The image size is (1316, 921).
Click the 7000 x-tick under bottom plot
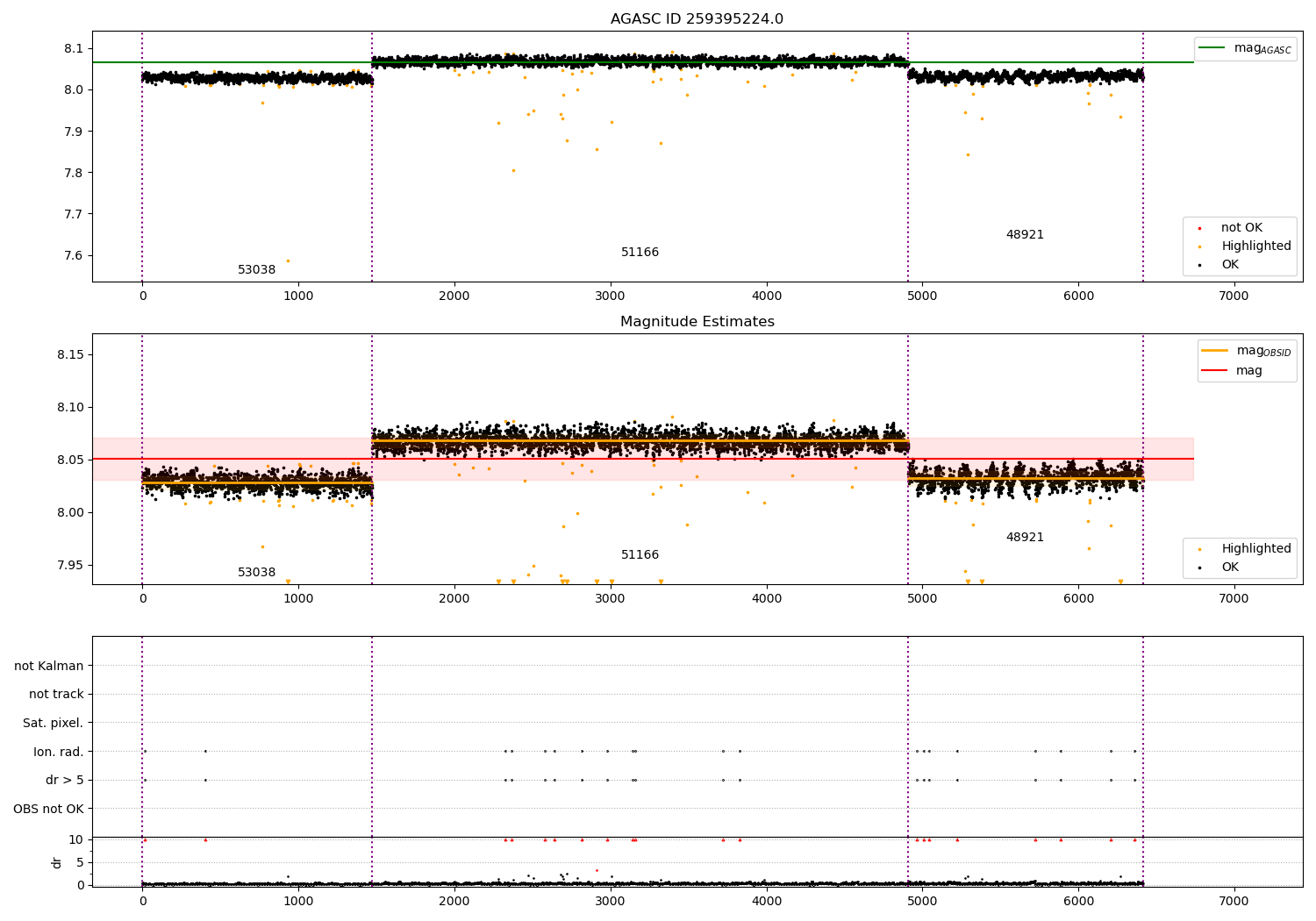click(x=1234, y=902)
